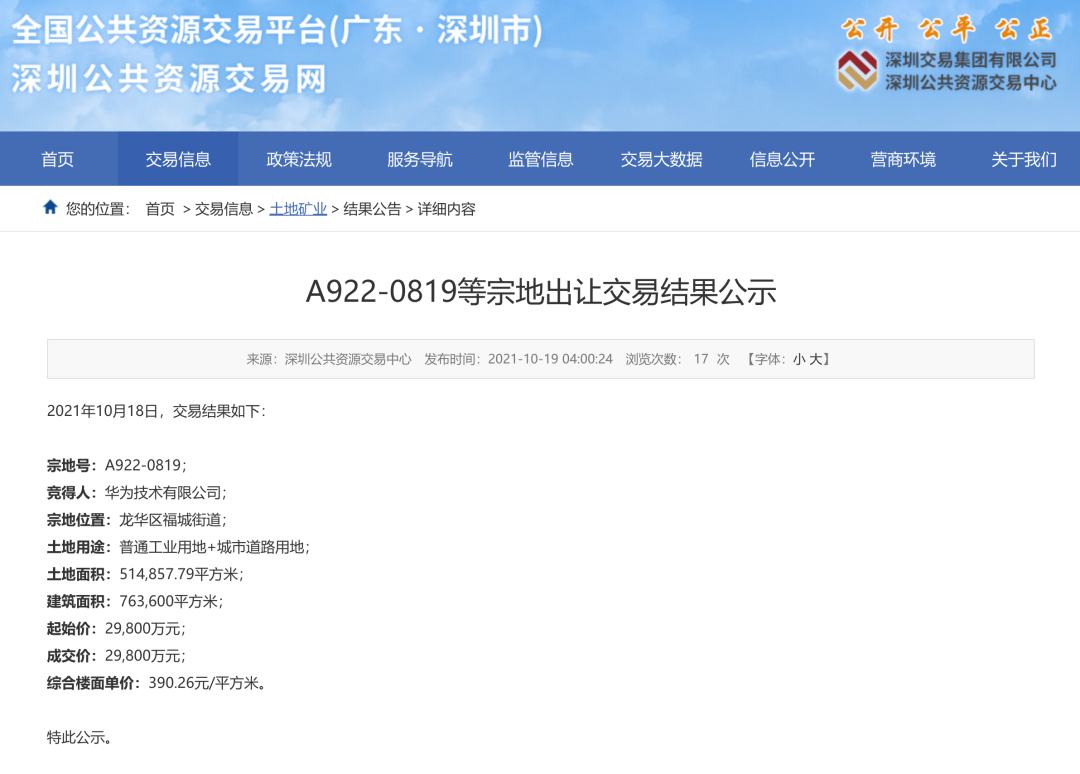This screenshot has width=1080, height=774.
Task: Set font size to 小
Action: tap(799, 359)
